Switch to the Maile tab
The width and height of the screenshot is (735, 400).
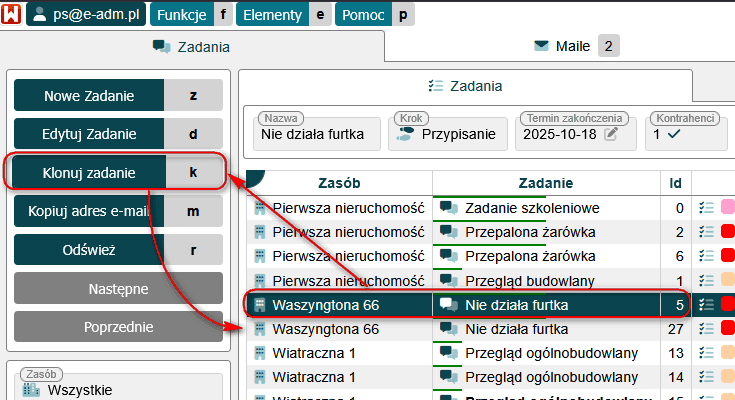click(576, 45)
